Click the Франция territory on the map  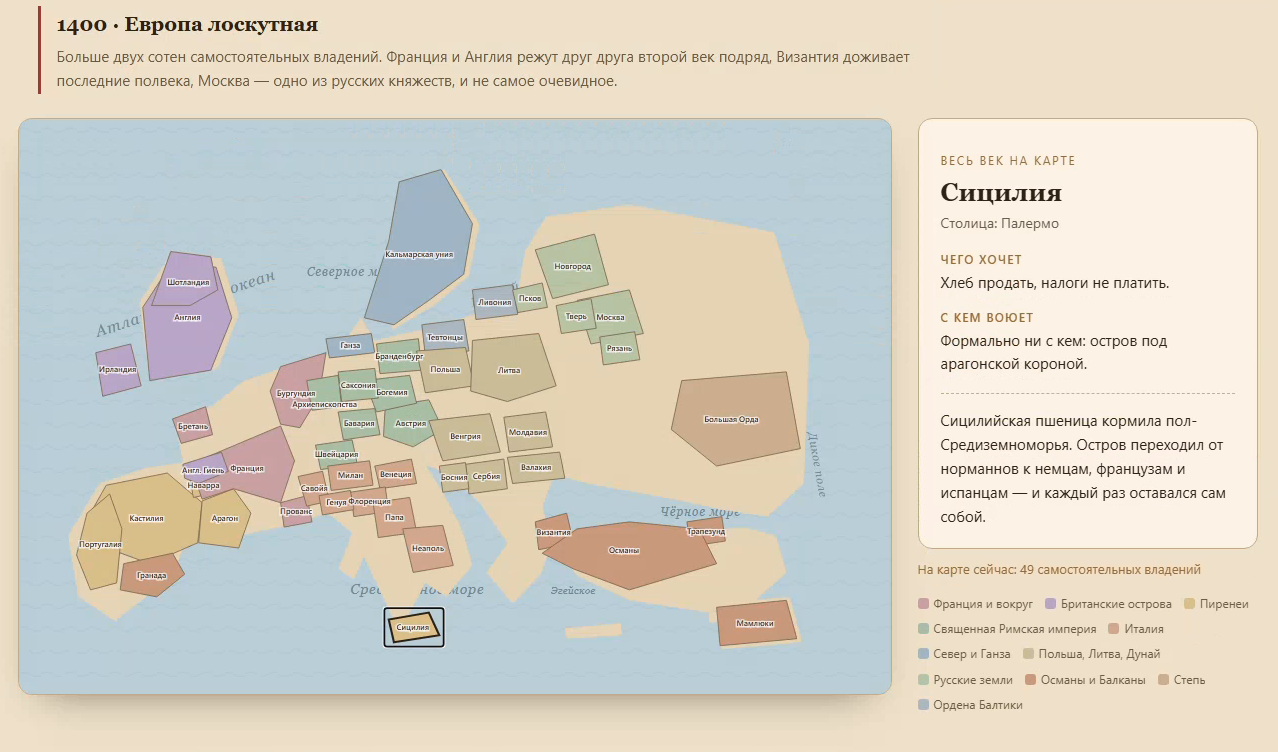[x=247, y=466]
